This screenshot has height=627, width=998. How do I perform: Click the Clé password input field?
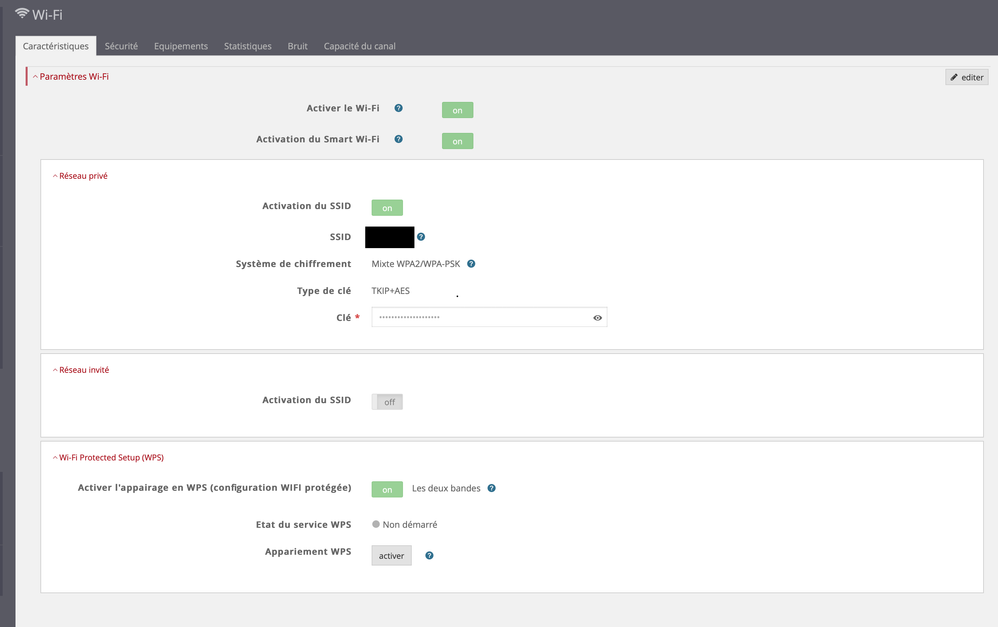click(480, 317)
